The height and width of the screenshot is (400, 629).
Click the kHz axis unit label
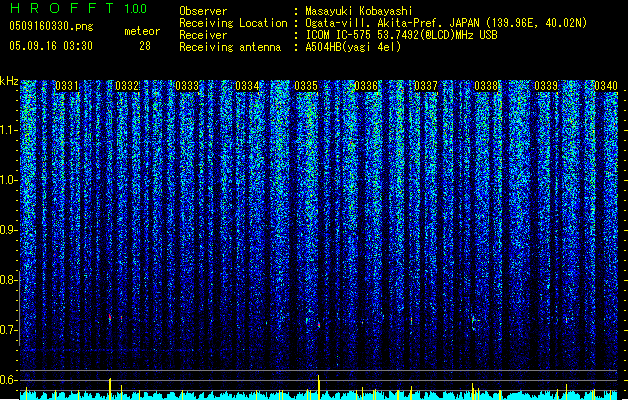[9, 81]
